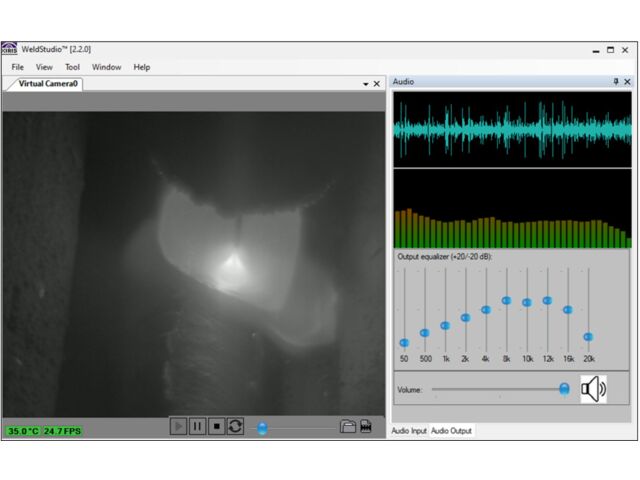Pause the weld camera playback
The width and height of the screenshot is (640, 480).
pos(197,426)
